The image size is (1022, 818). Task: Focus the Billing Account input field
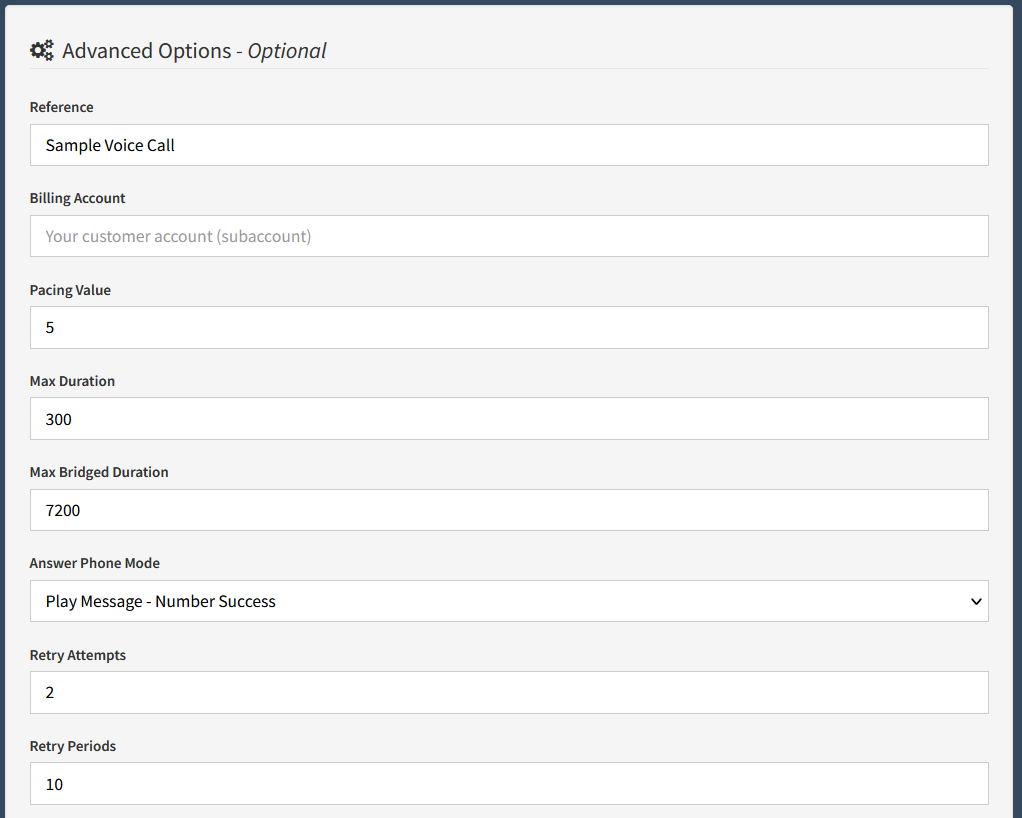(400, 236)
